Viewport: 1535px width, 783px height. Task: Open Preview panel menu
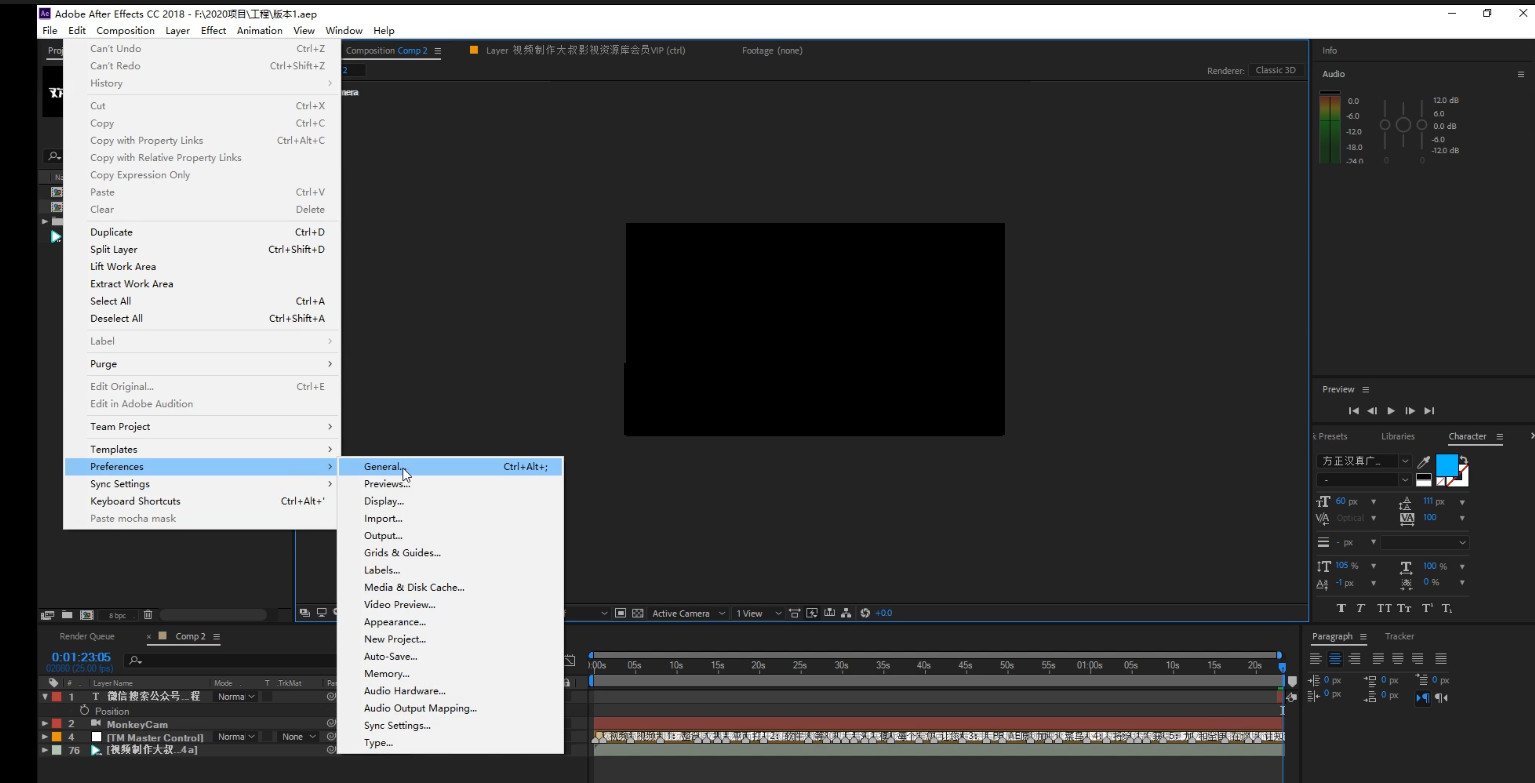1365,390
